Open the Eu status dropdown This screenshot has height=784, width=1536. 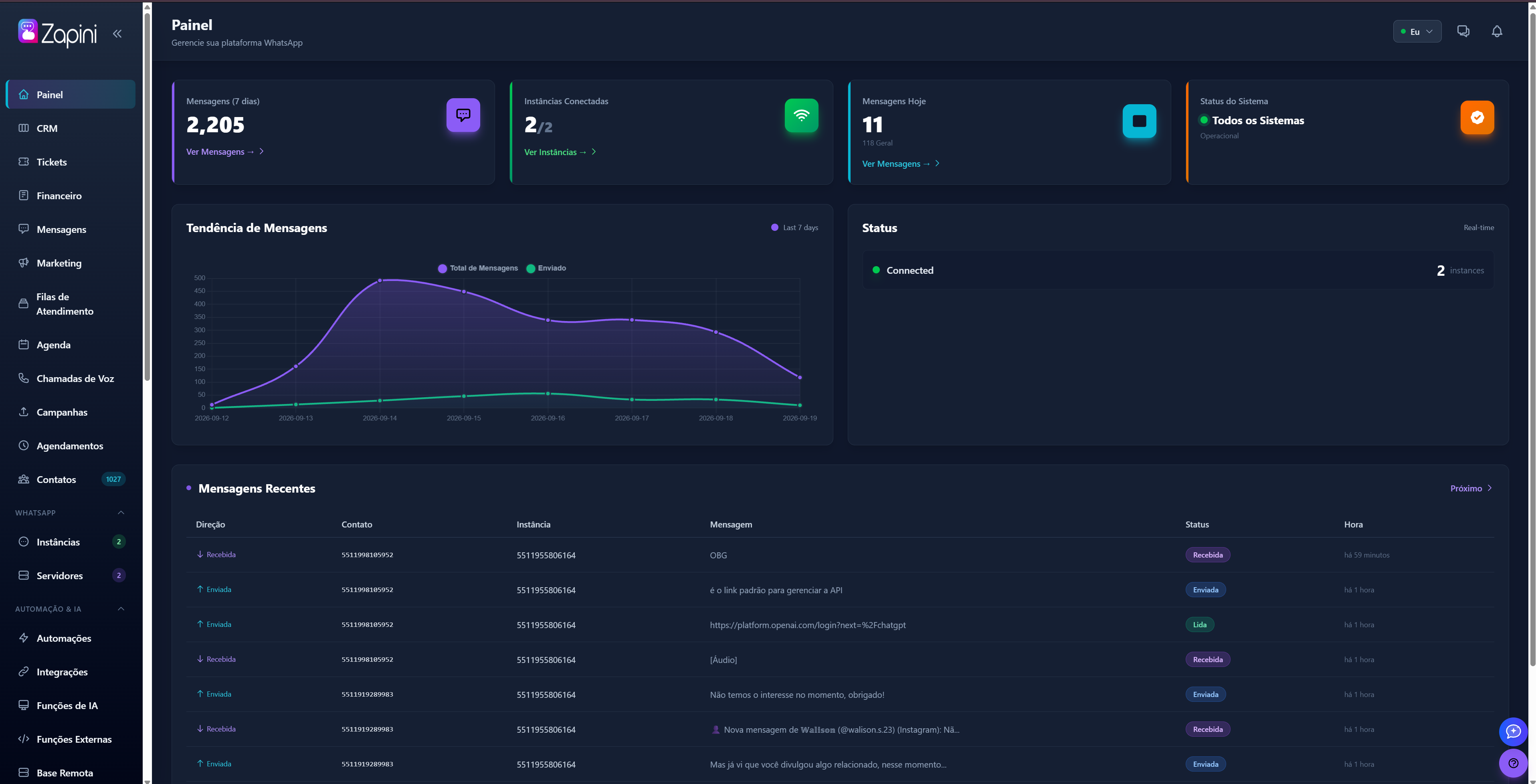click(x=1417, y=32)
